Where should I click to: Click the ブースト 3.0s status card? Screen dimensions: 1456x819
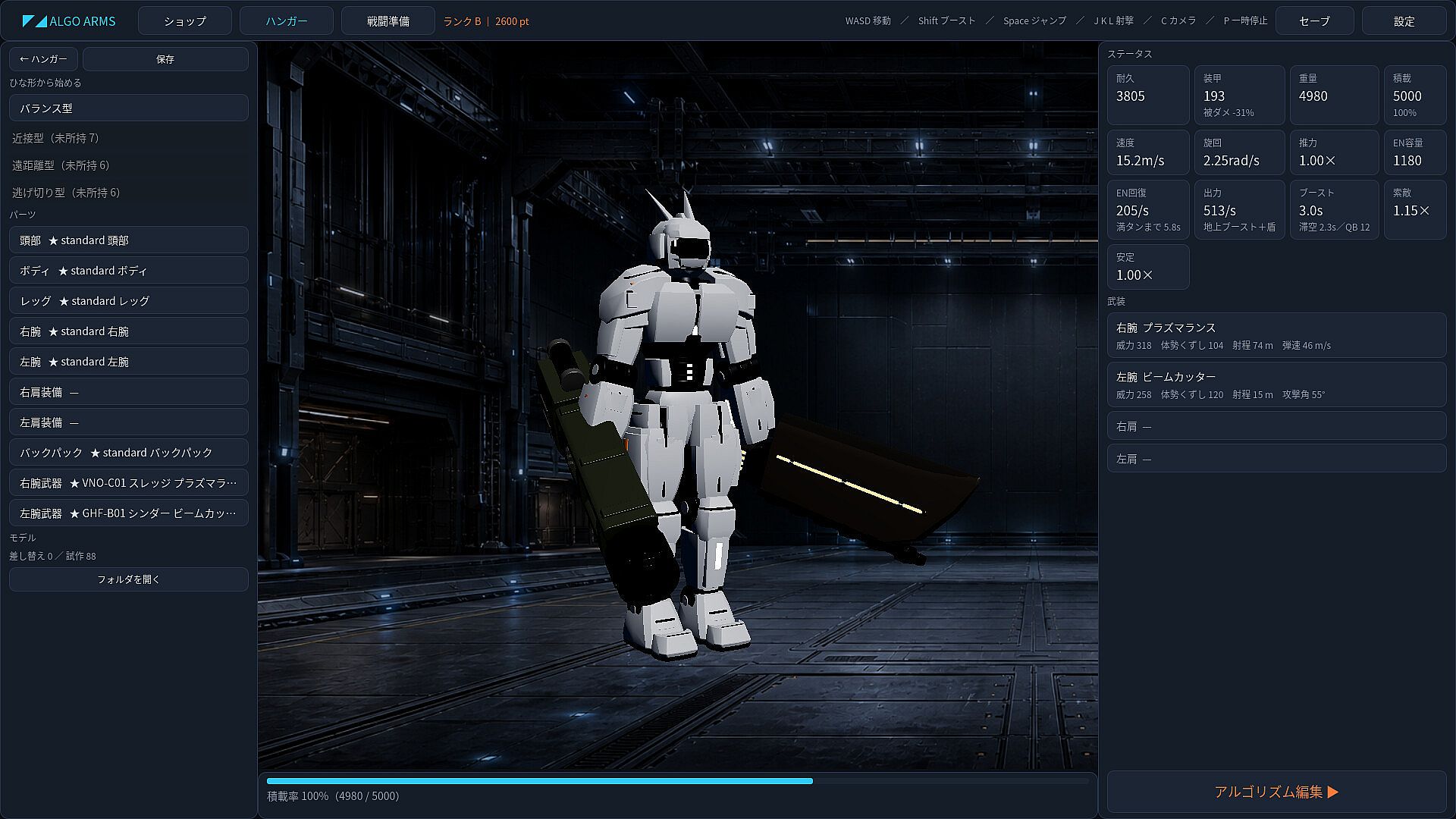pos(1334,209)
